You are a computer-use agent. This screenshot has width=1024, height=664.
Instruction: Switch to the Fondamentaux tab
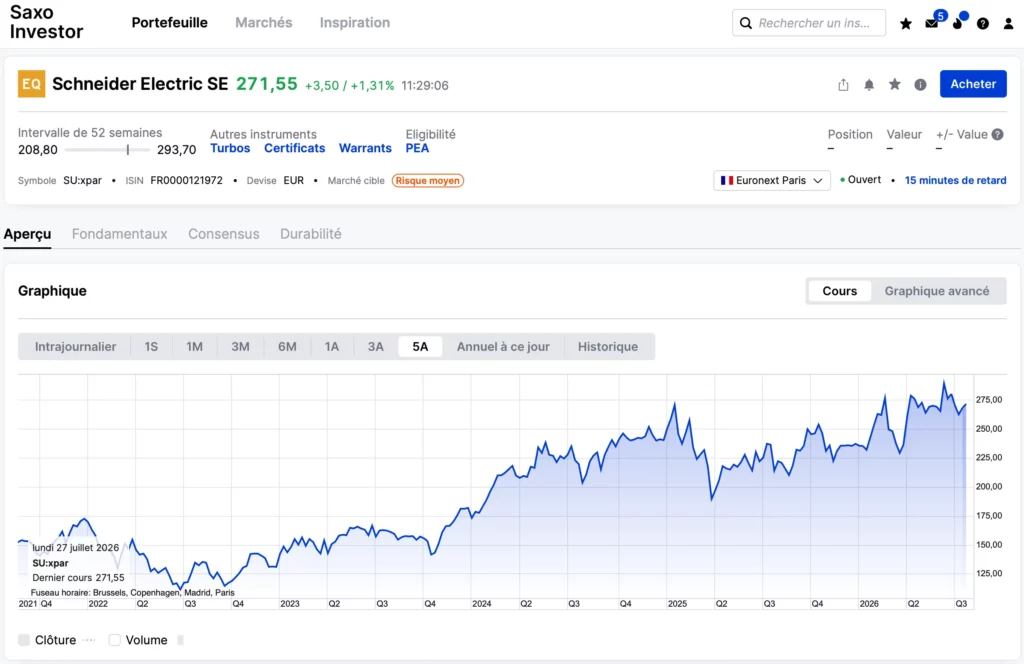120,234
